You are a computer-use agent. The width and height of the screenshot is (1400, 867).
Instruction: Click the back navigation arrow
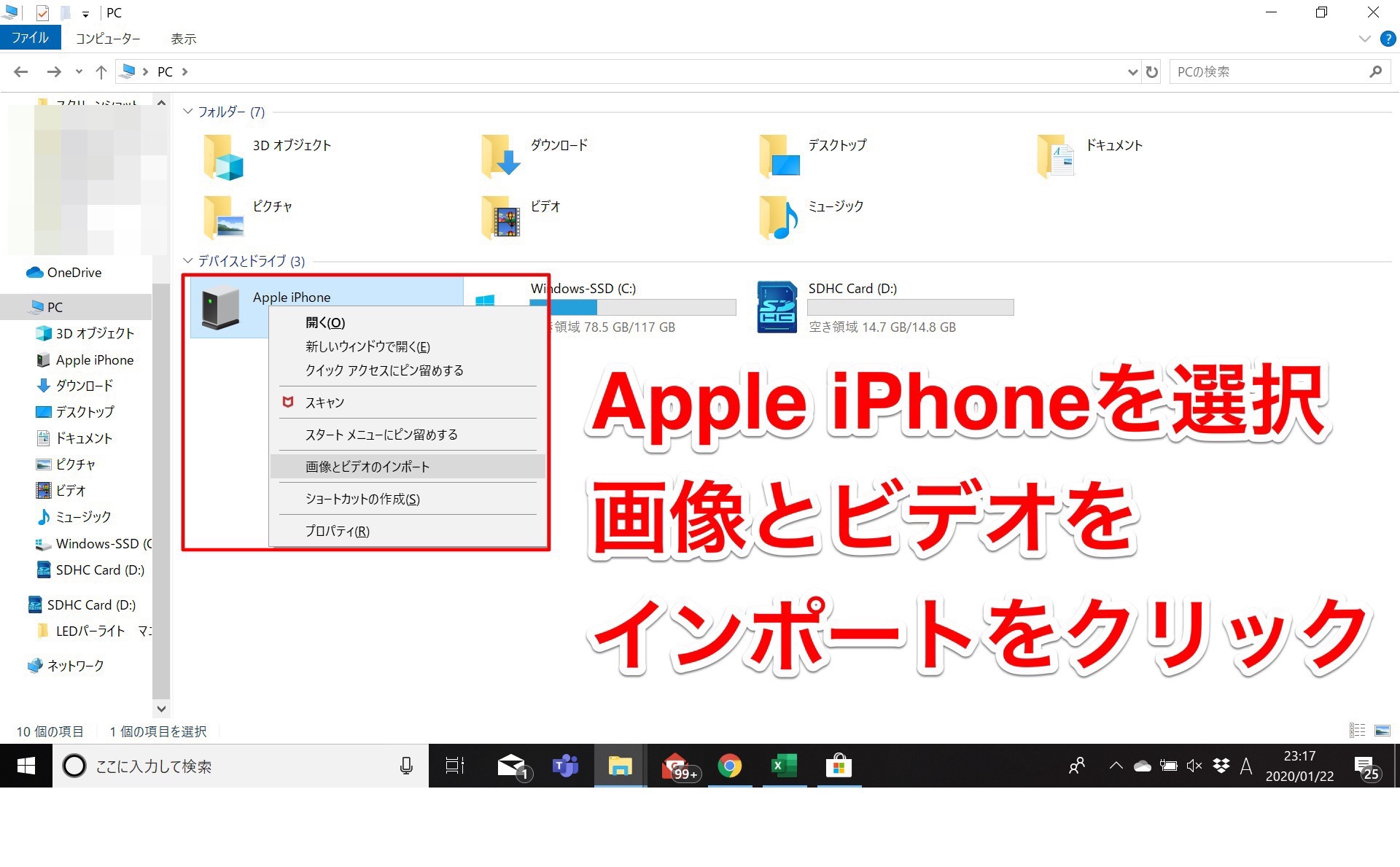21,71
